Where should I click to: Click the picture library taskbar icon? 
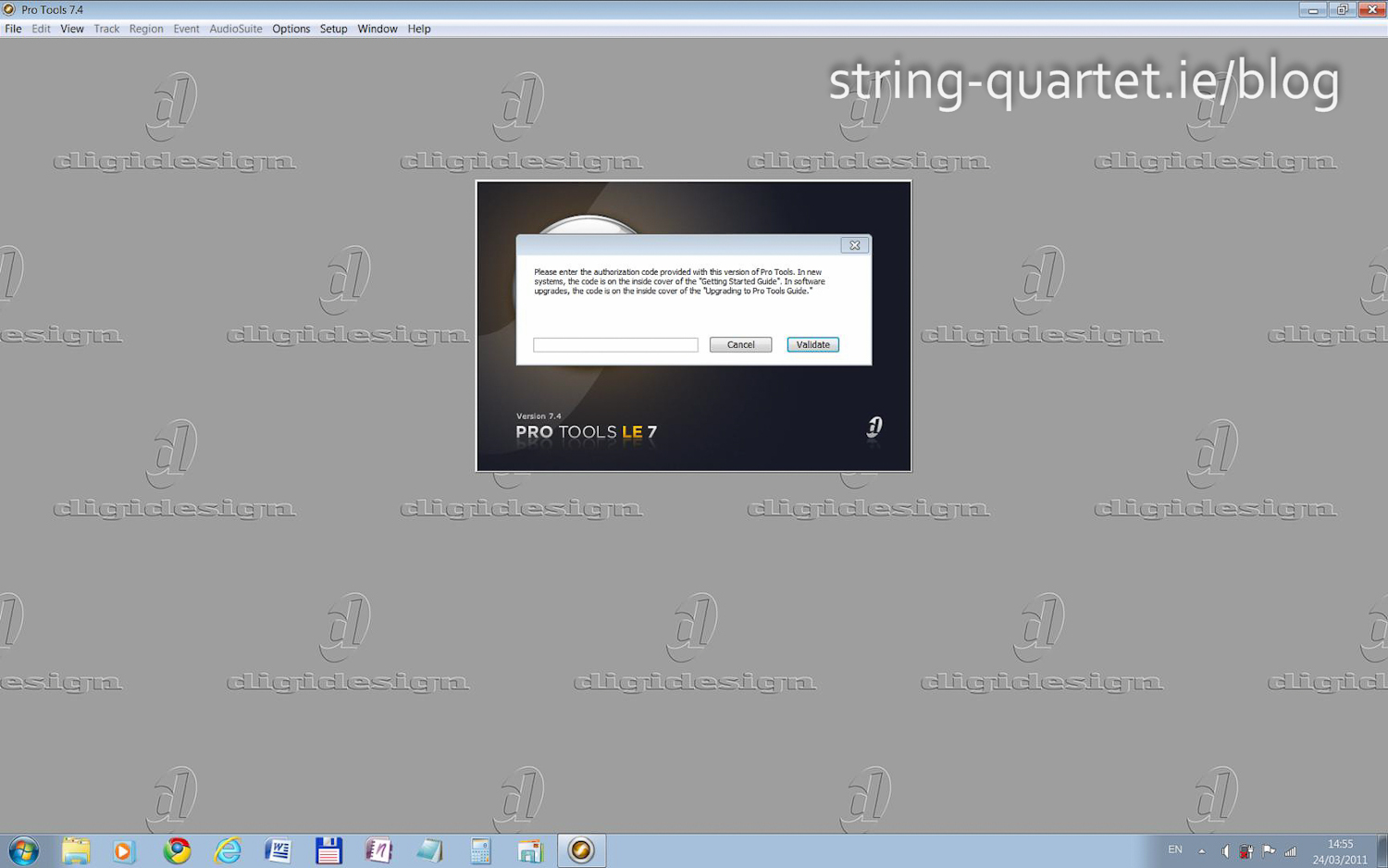[x=530, y=850]
